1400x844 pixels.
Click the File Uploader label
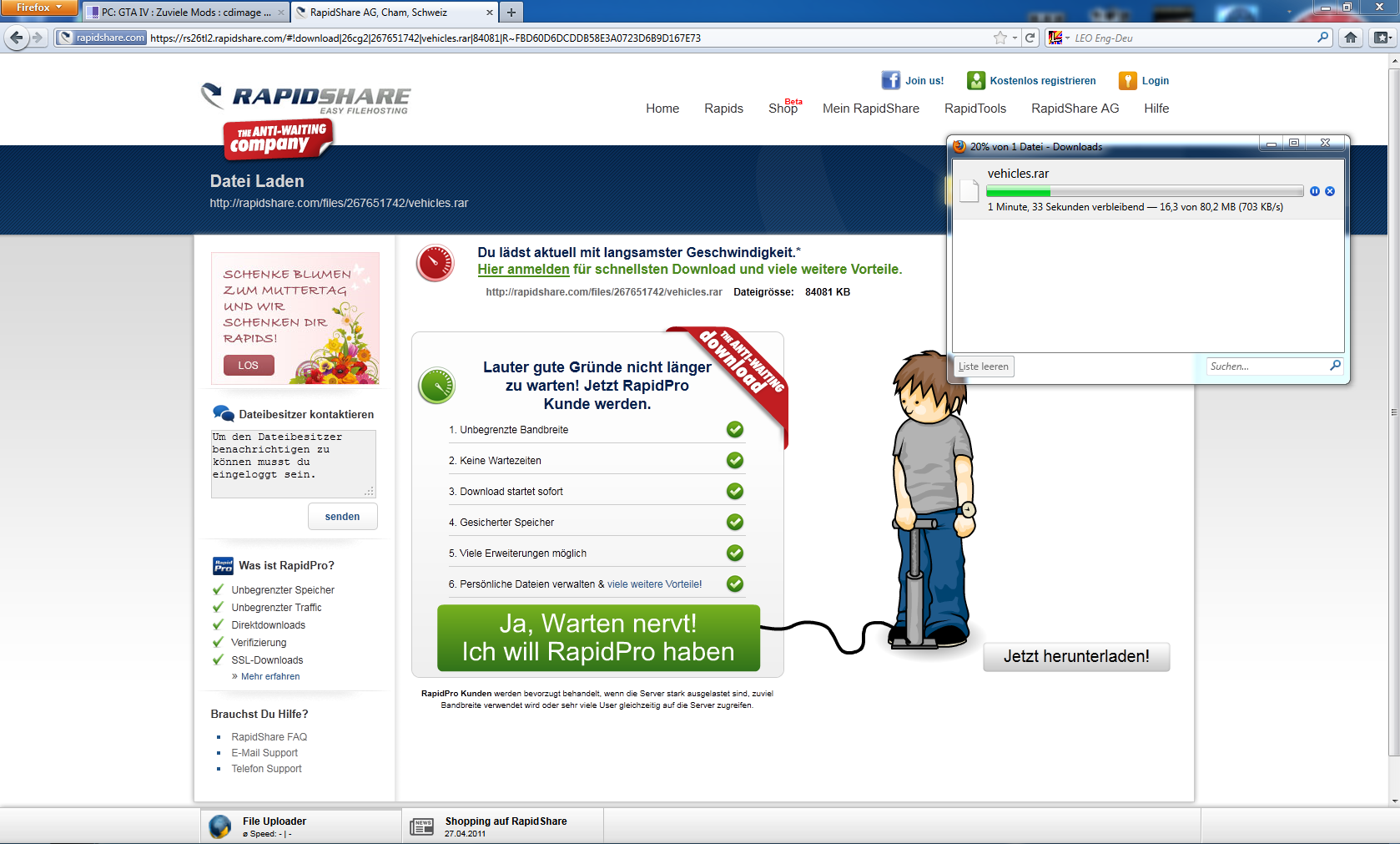[274, 821]
